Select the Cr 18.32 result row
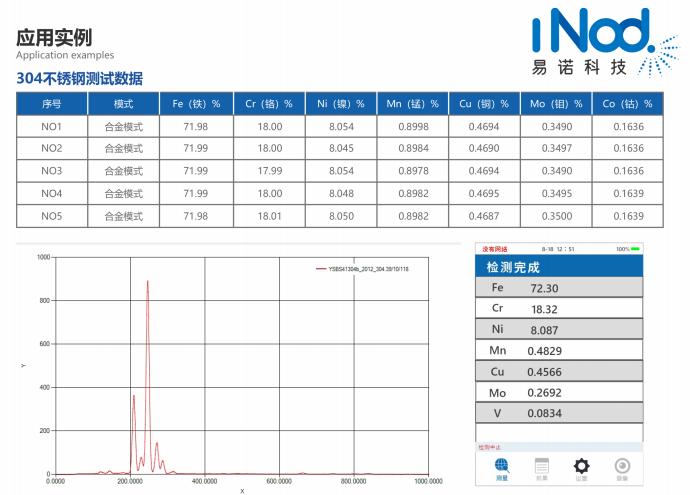The height and width of the screenshot is (495, 690). pyautogui.click(x=559, y=308)
